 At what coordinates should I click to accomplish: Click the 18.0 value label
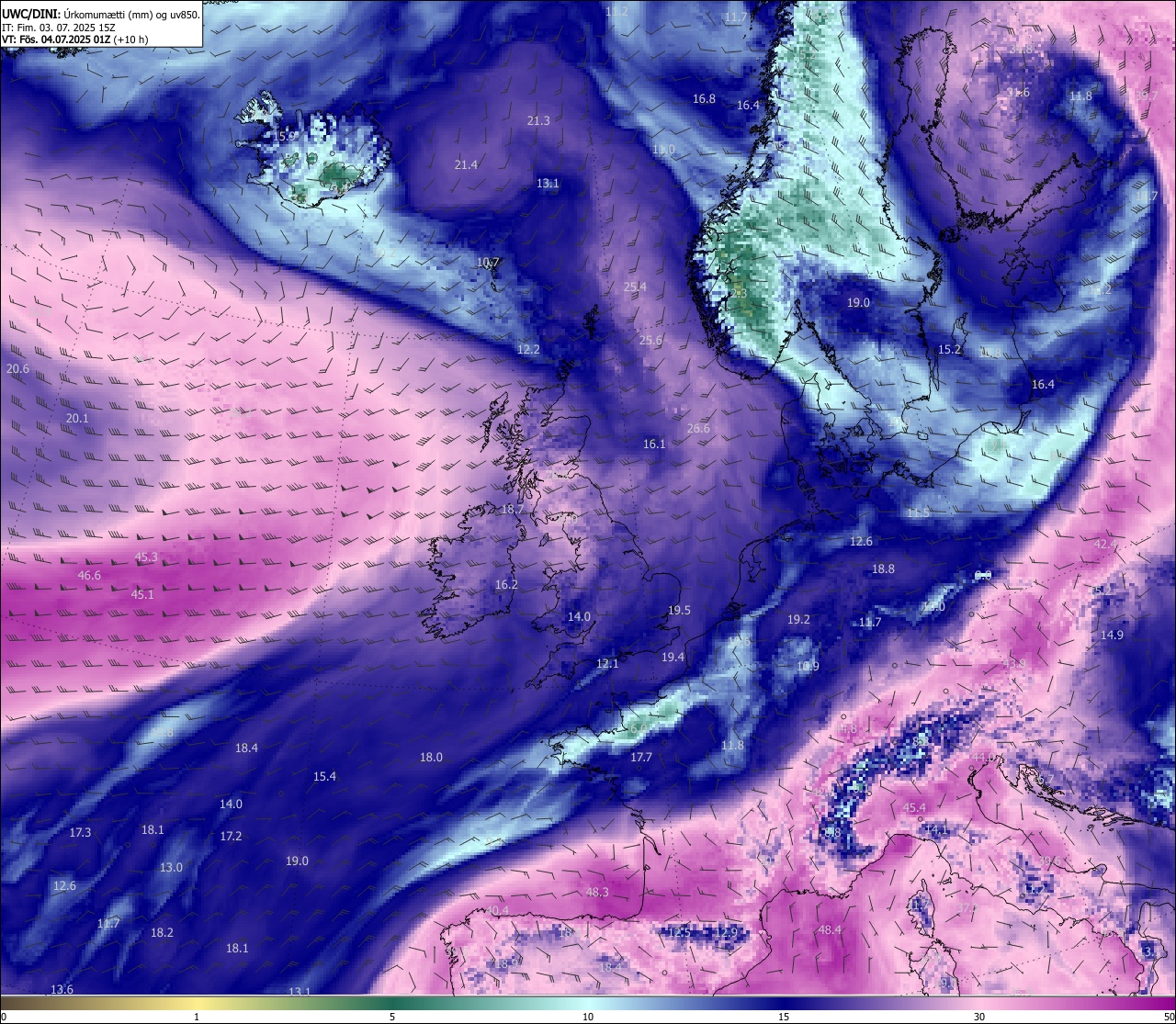[431, 758]
